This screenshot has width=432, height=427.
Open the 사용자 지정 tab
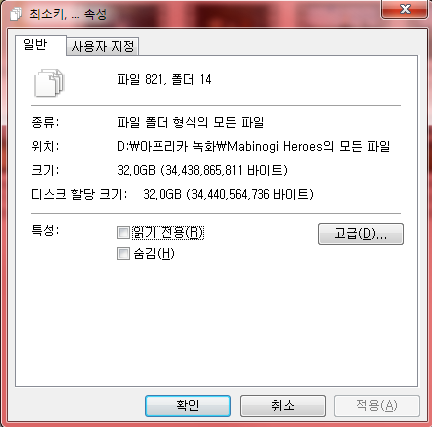[103, 46]
